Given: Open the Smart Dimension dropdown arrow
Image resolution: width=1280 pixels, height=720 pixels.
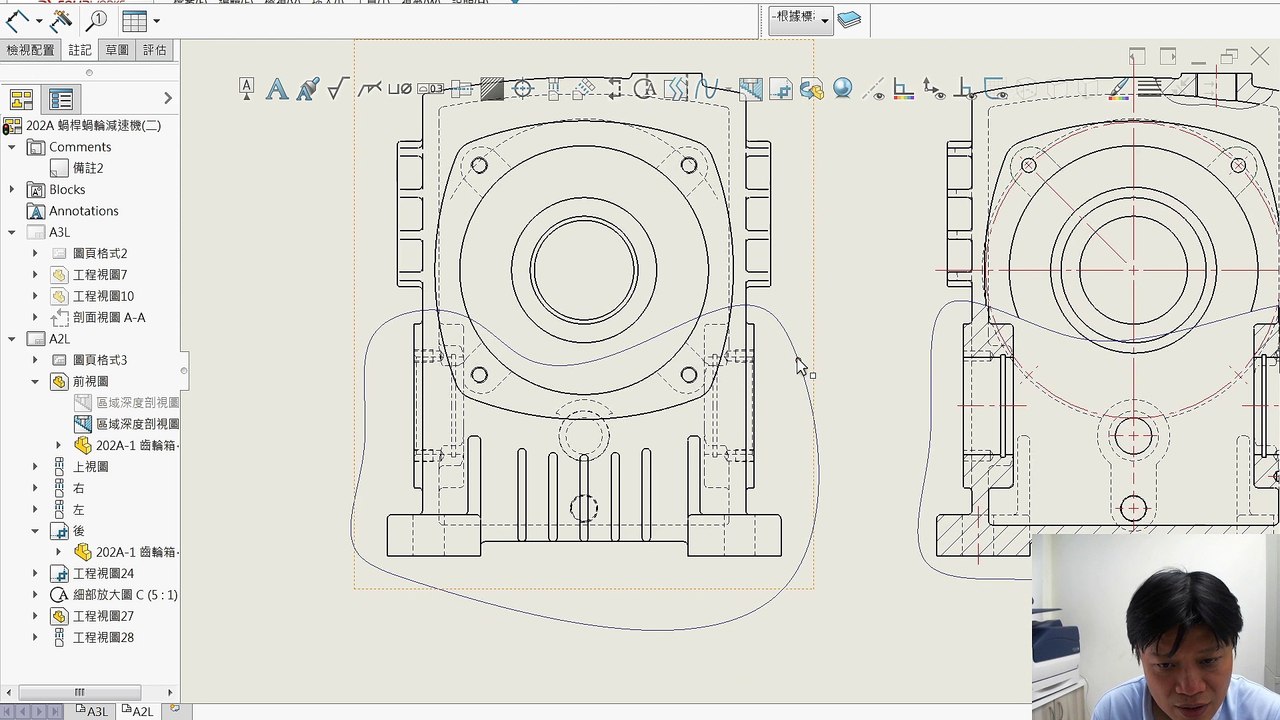Looking at the screenshot, I should 39,21.
